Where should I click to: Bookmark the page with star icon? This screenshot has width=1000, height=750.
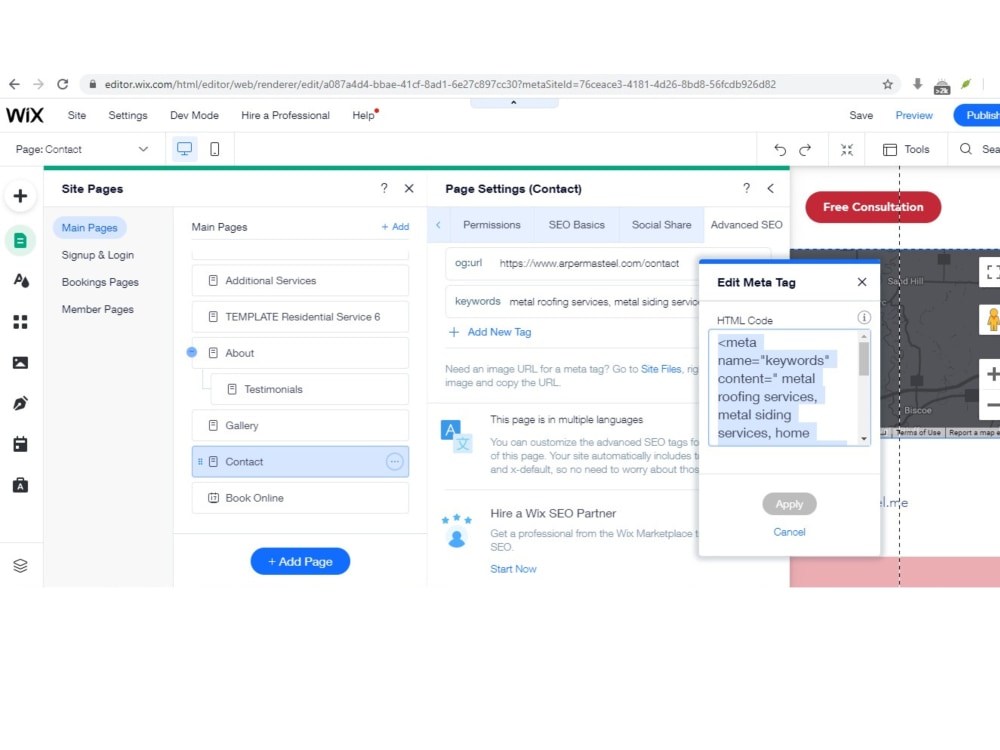pyautogui.click(x=888, y=84)
